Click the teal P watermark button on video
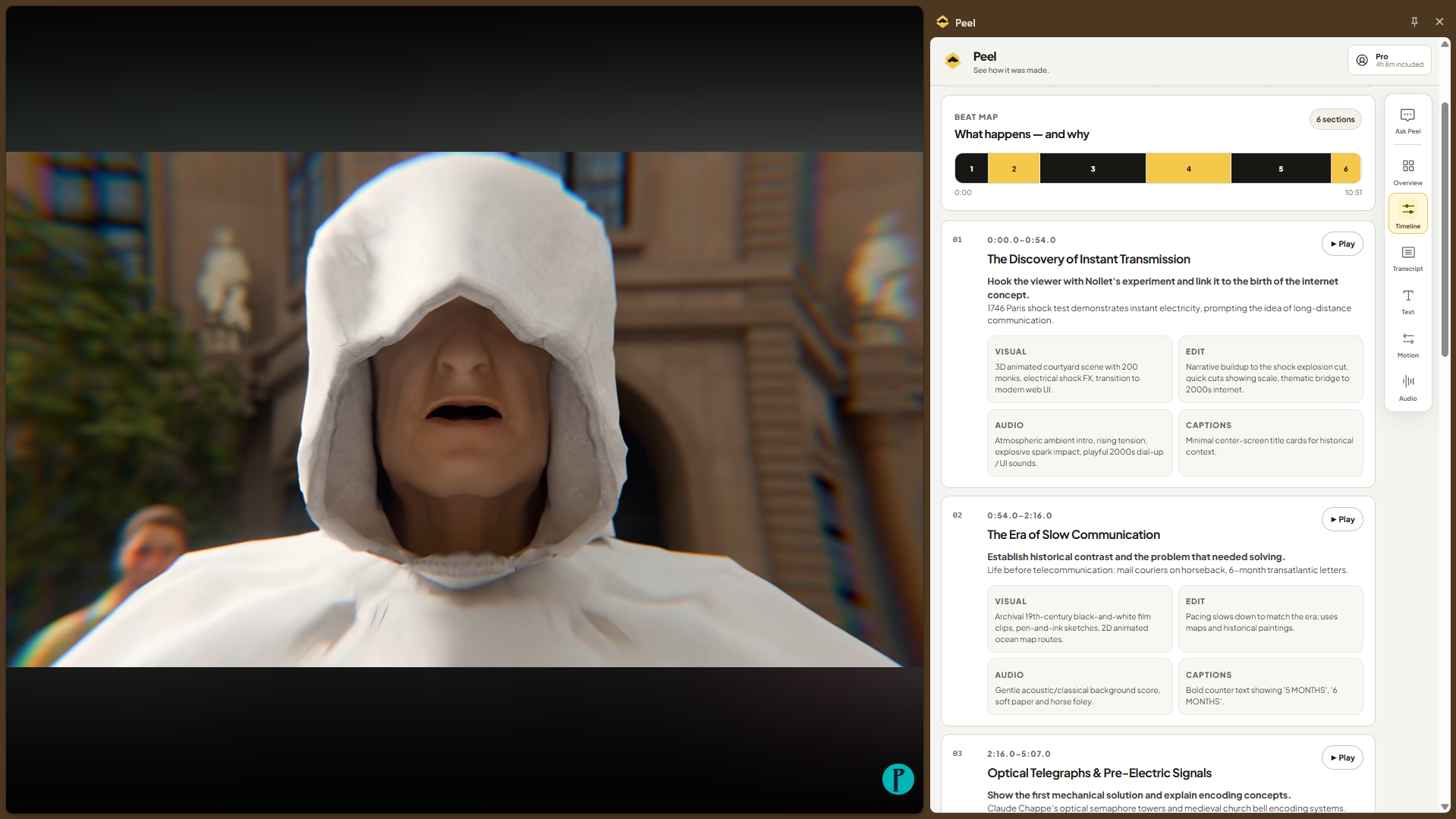Image resolution: width=1456 pixels, height=819 pixels. 898,779
